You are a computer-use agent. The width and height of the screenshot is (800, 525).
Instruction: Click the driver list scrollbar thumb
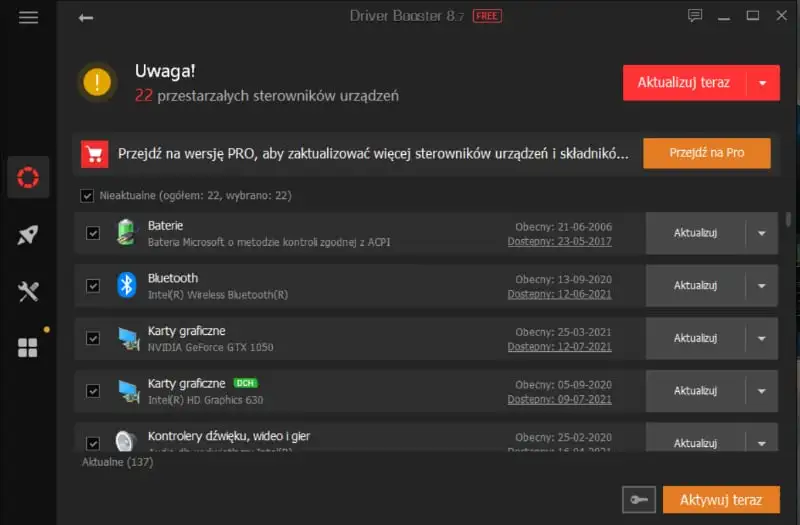[788, 219]
